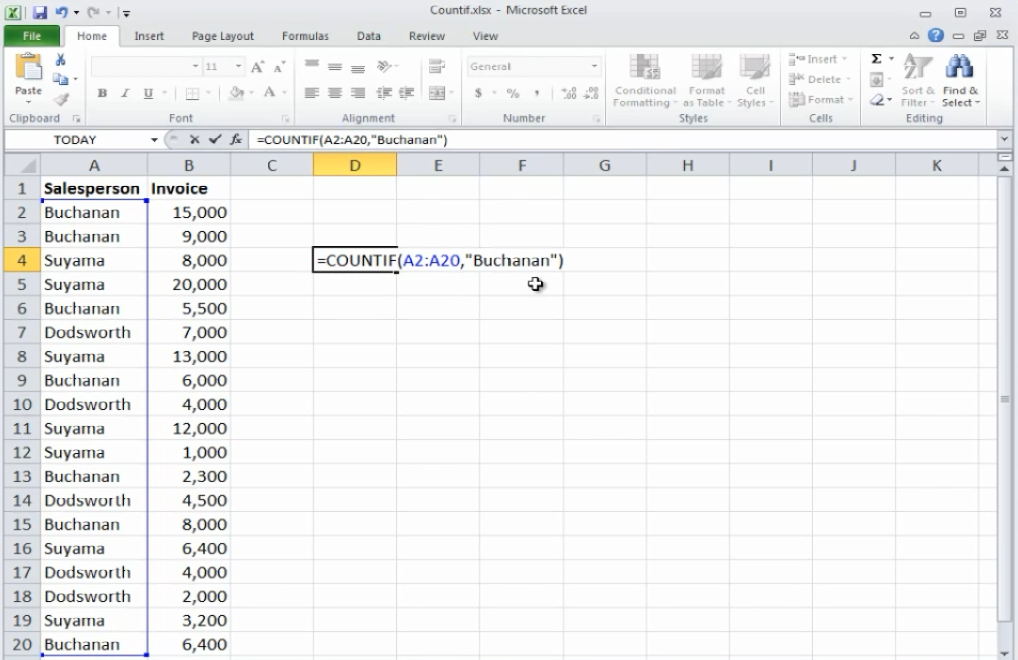Minimize the ribbon with the caret button
Viewport: 1018px width, 660px height.
(x=914, y=36)
